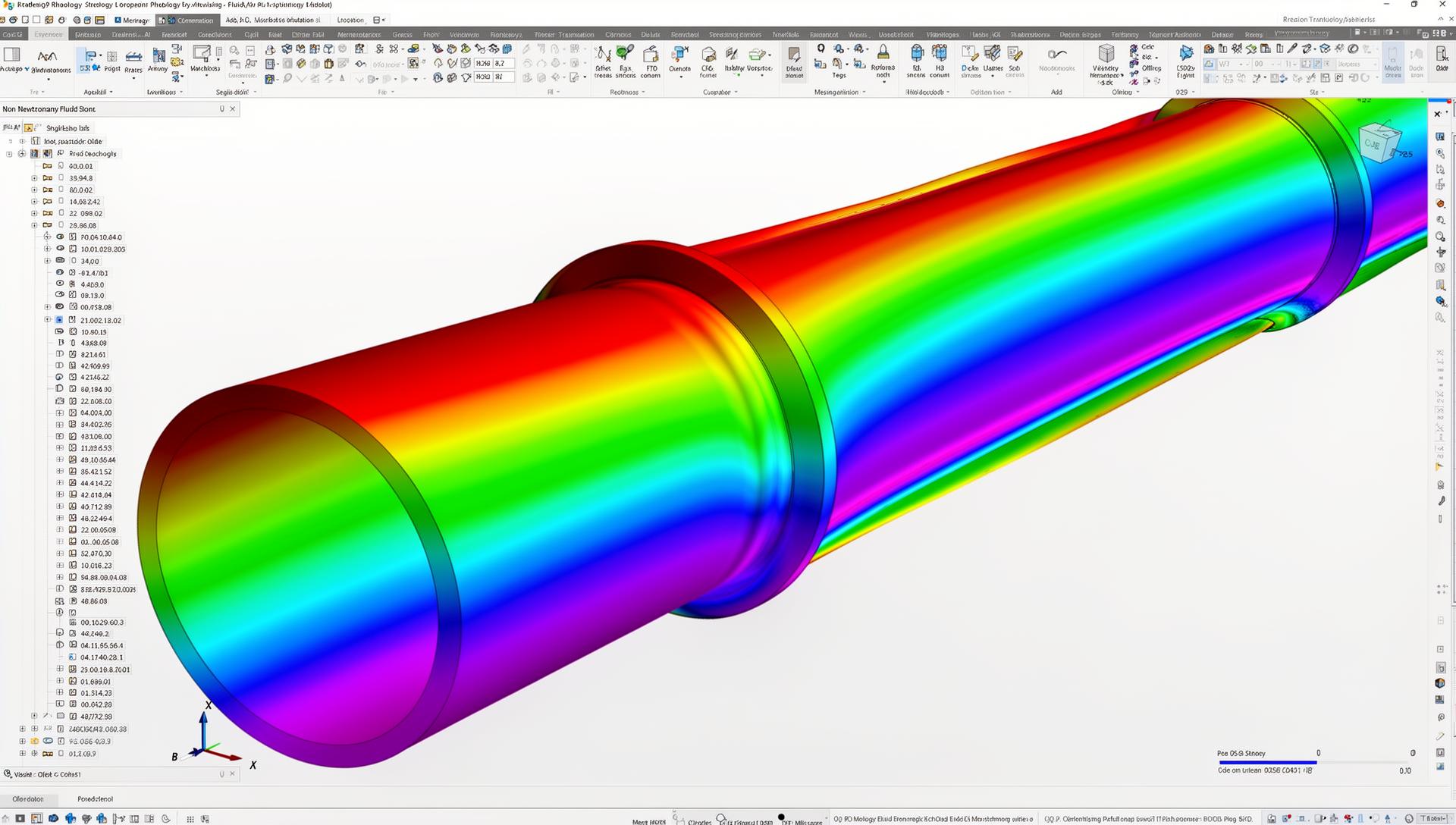Click the 'FTO conom' ribbon icon
This screenshot has width=1456, height=825.
pyautogui.click(x=651, y=53)
